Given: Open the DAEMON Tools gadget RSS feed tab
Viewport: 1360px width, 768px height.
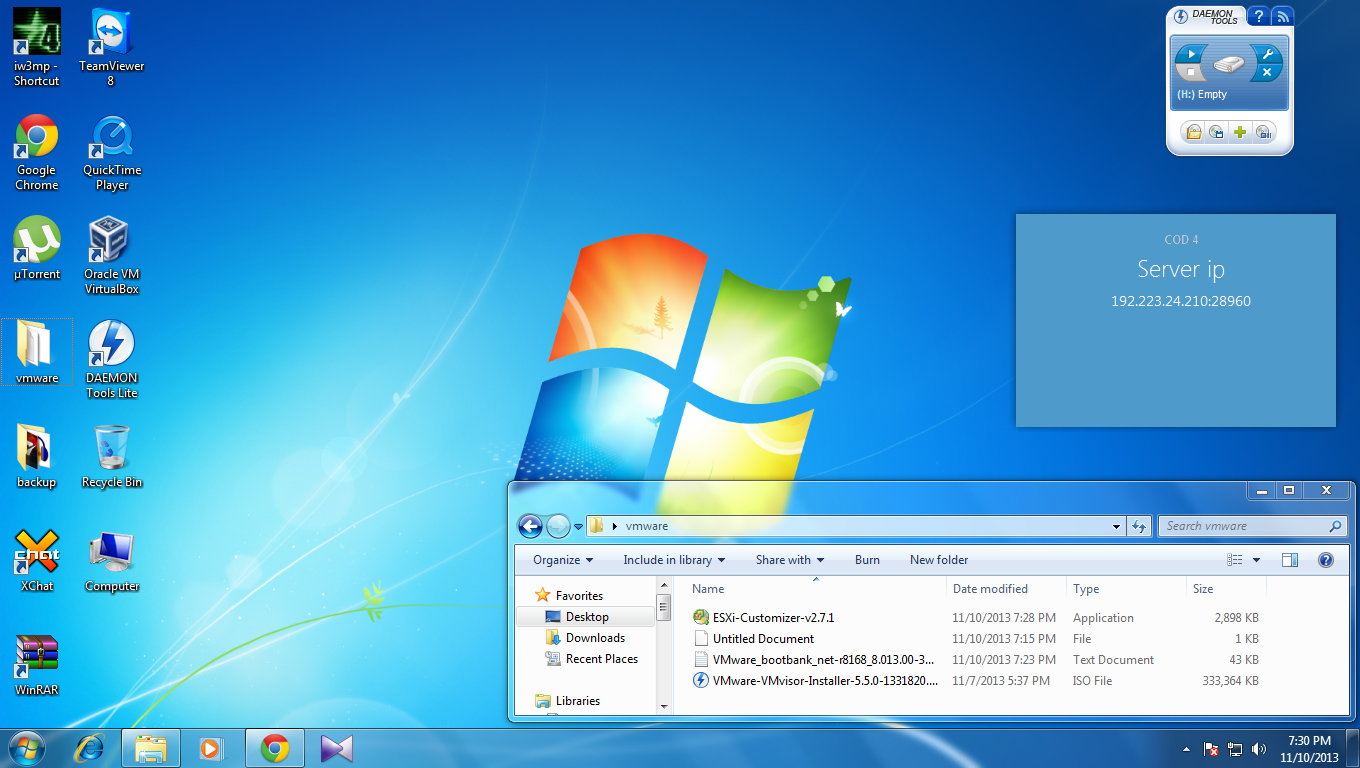Looking at the screenshot, I should tap(1282, 17).
